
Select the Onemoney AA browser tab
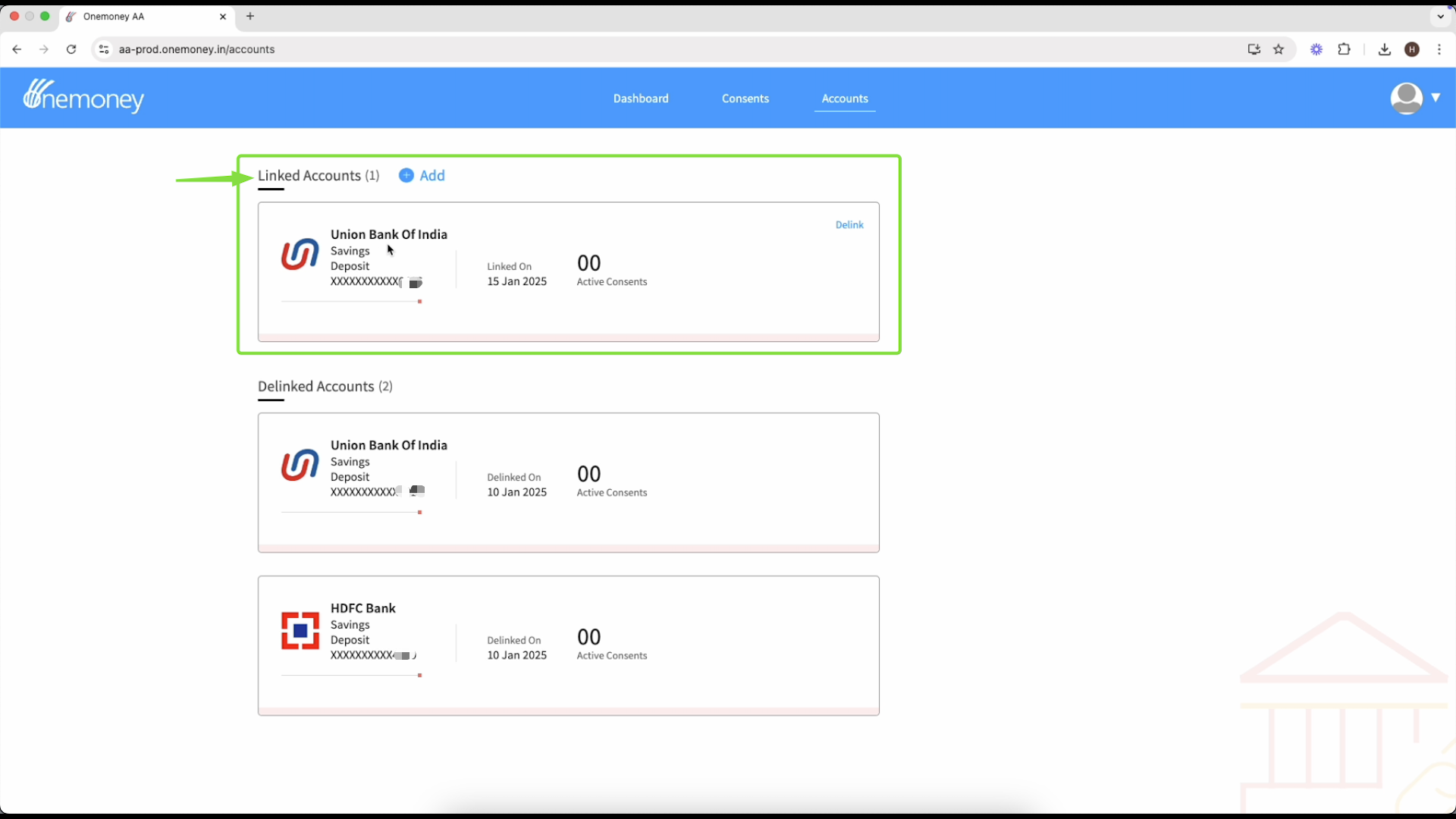point(147,17)
